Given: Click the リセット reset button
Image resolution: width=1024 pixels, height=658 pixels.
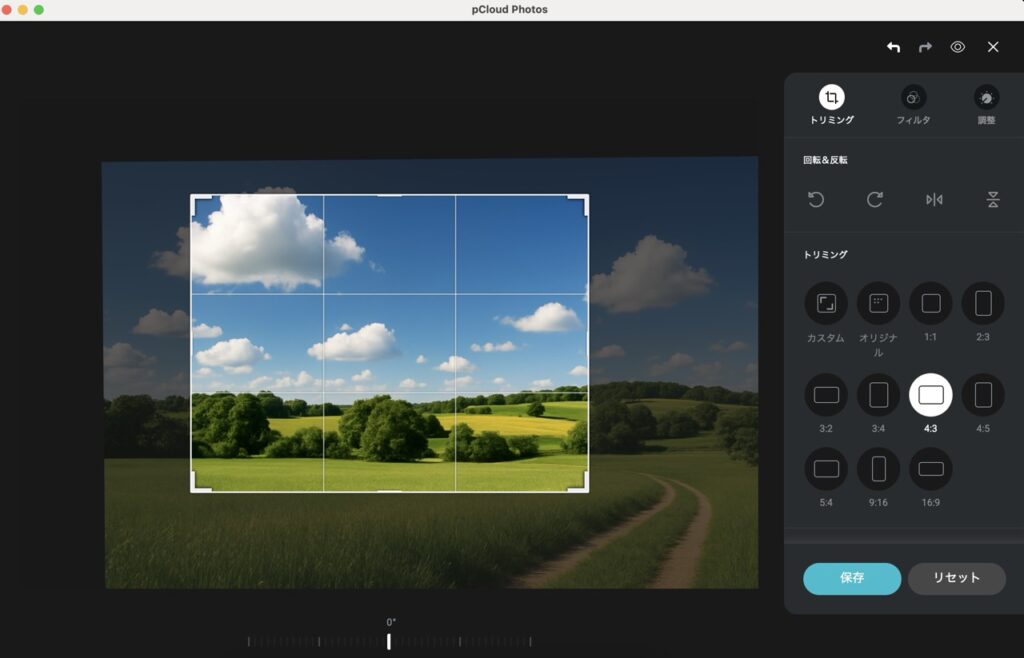Looking at the screenshot, I should (x=956, y=578).
